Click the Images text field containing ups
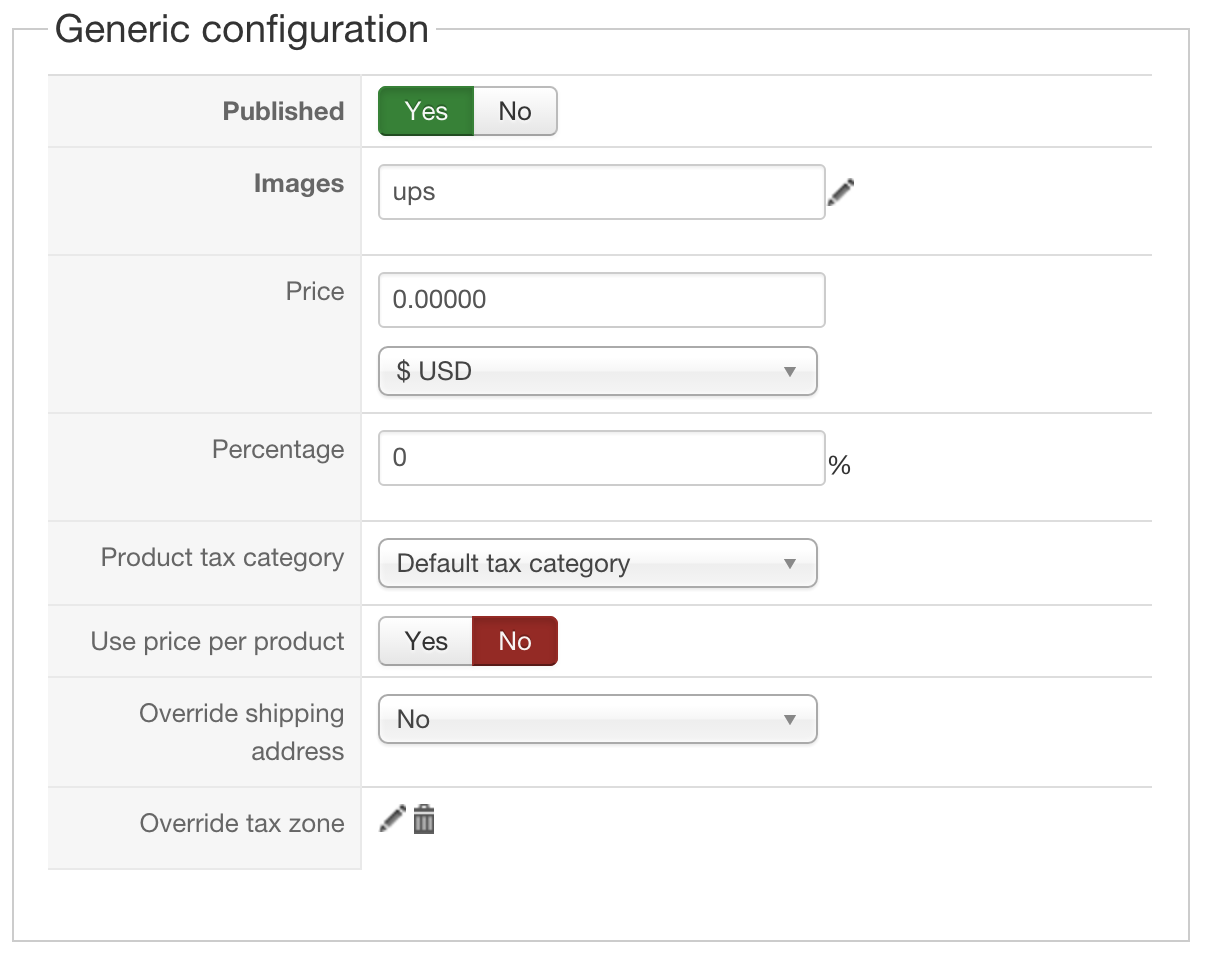The image size is (1218, 954). 601,192
